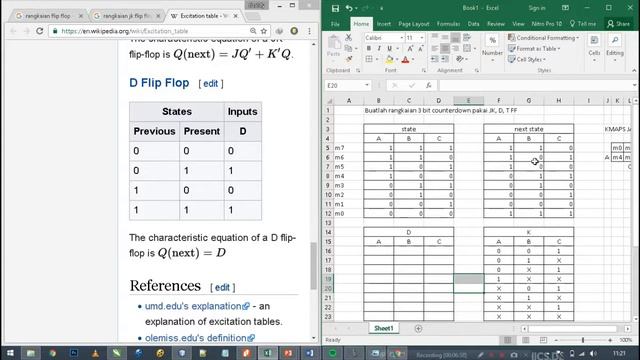This screenshot has width=640, height=360.
Task: Open 'rangkaian flip flop' first Chrome tab
Action: pyautogui.click(x=48, y=16)
